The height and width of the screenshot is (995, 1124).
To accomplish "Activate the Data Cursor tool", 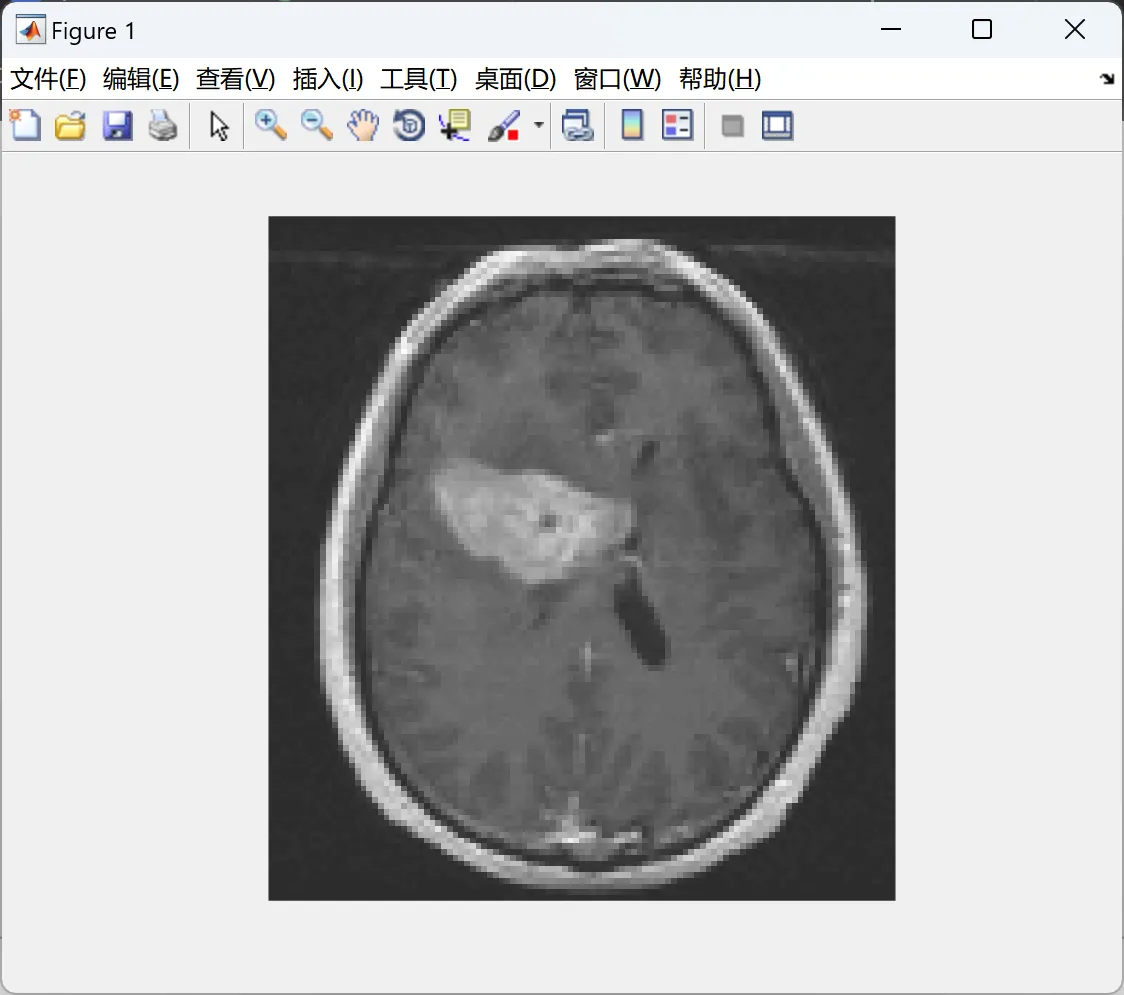I will 455,125.
